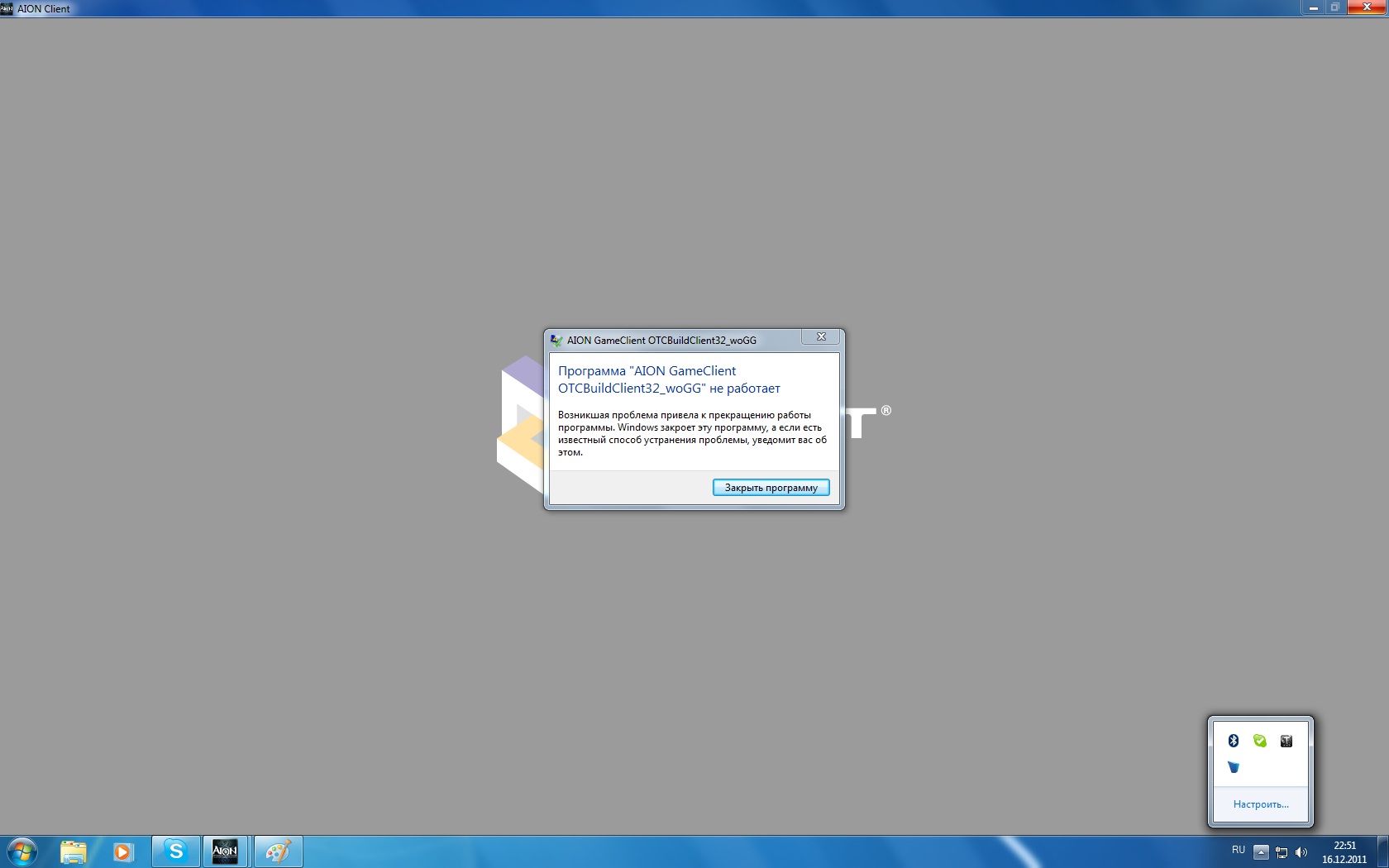This screenshot has height=868, width=1389.
Task: Open the 'Настроить...' tray customization link
Action: [x=1261, y=804]
